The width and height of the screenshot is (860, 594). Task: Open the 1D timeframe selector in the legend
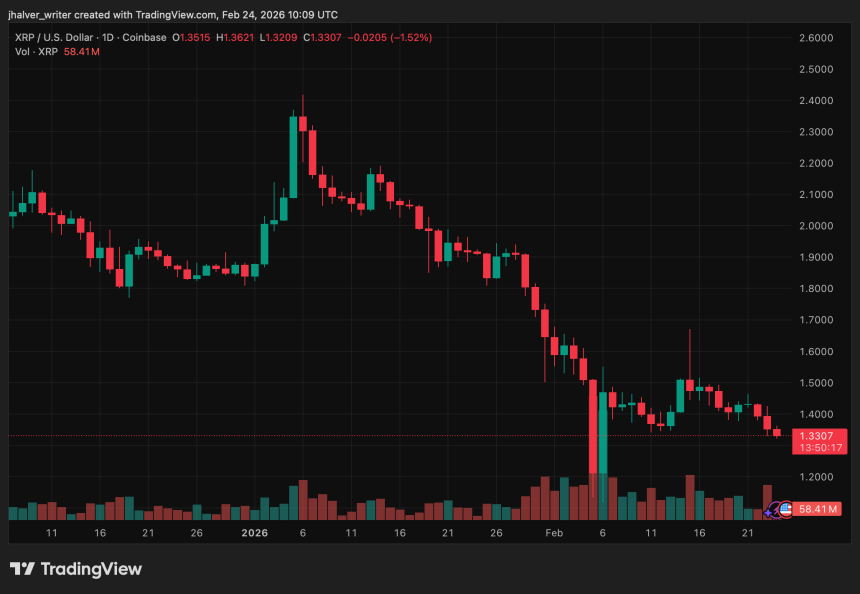click(110, 36)
